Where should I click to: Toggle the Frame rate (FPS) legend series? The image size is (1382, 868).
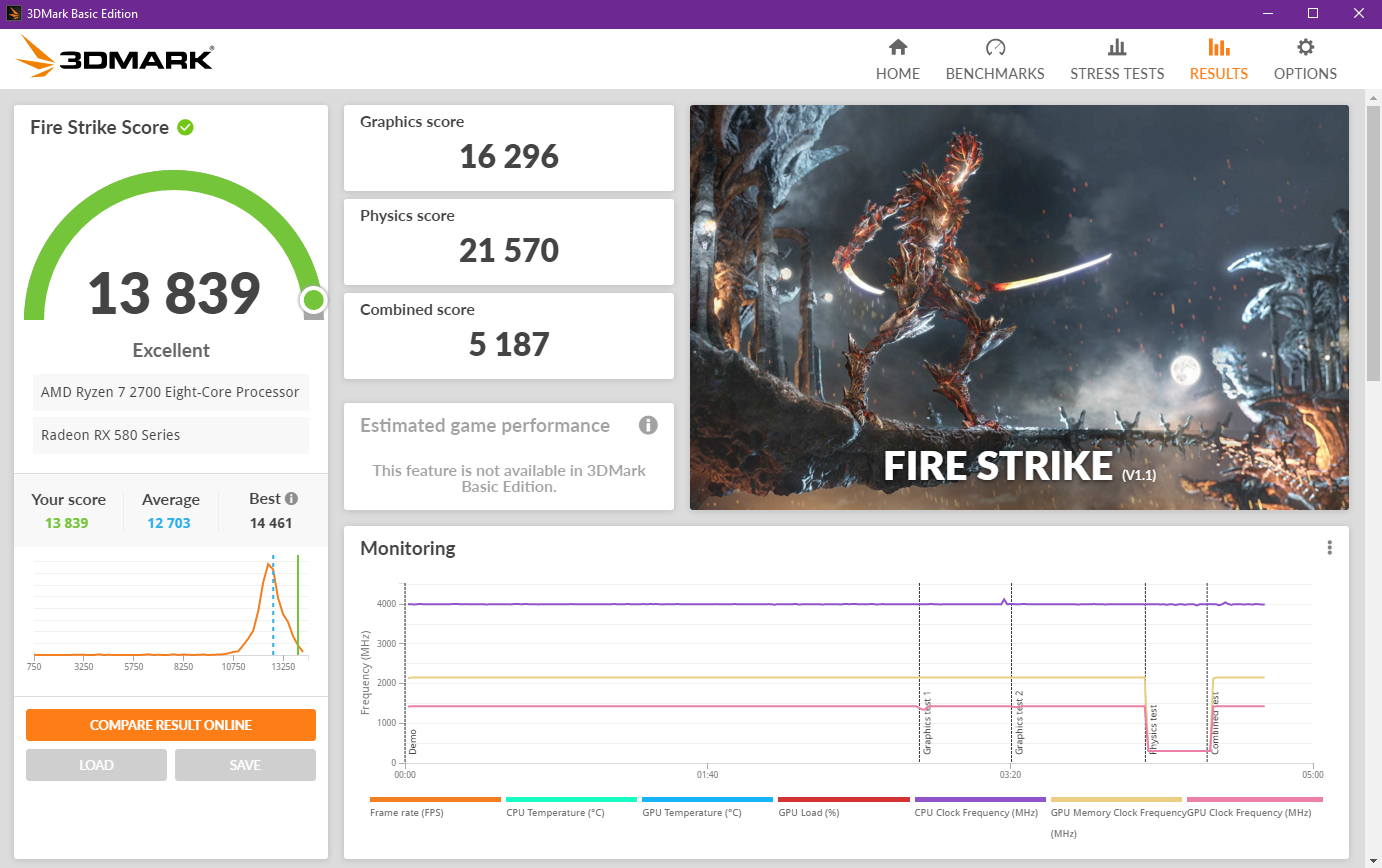tap(435, 807)
